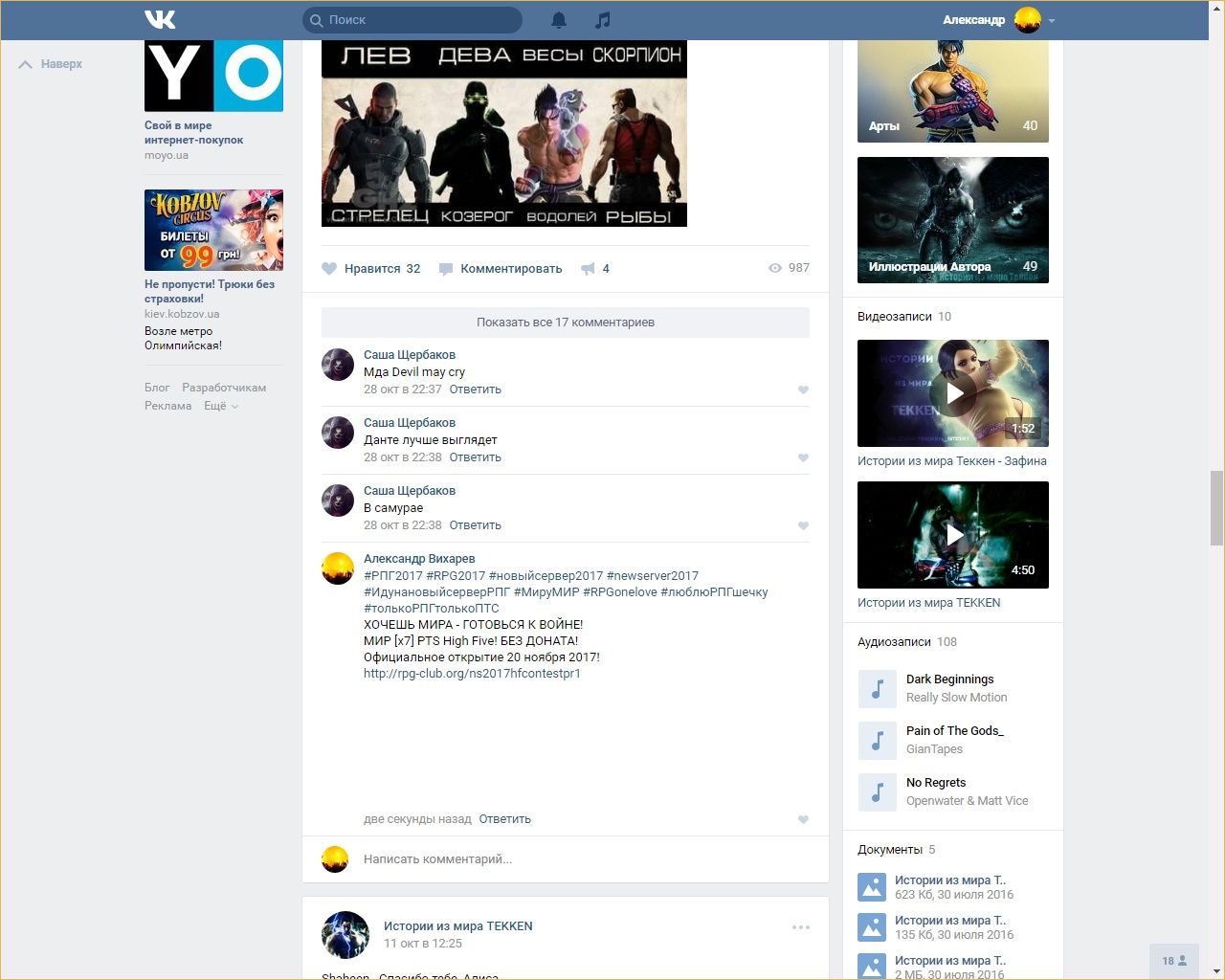Open the Really Slow Motion artist link
1225x980 pixels.
tap(957, 698)
